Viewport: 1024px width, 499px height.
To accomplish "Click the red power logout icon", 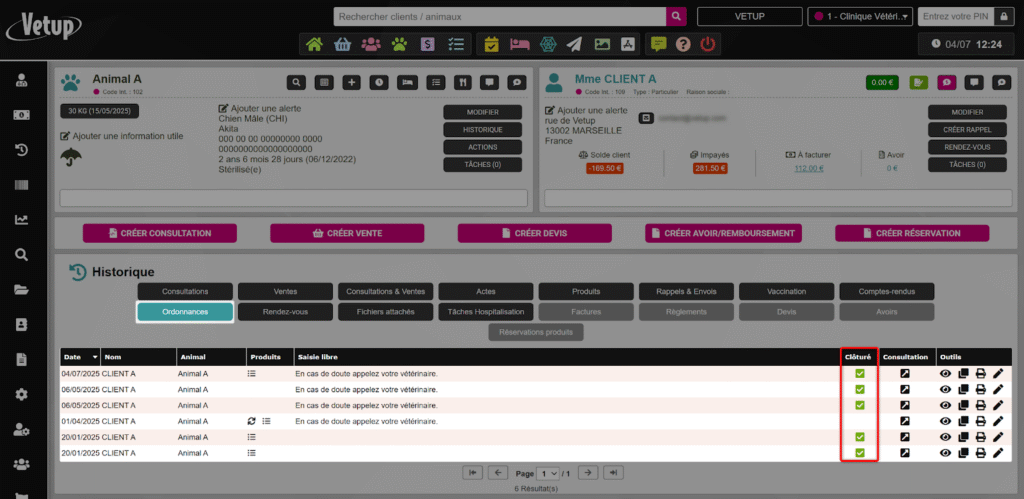I will pyautogui.click(x=708, y=44).
